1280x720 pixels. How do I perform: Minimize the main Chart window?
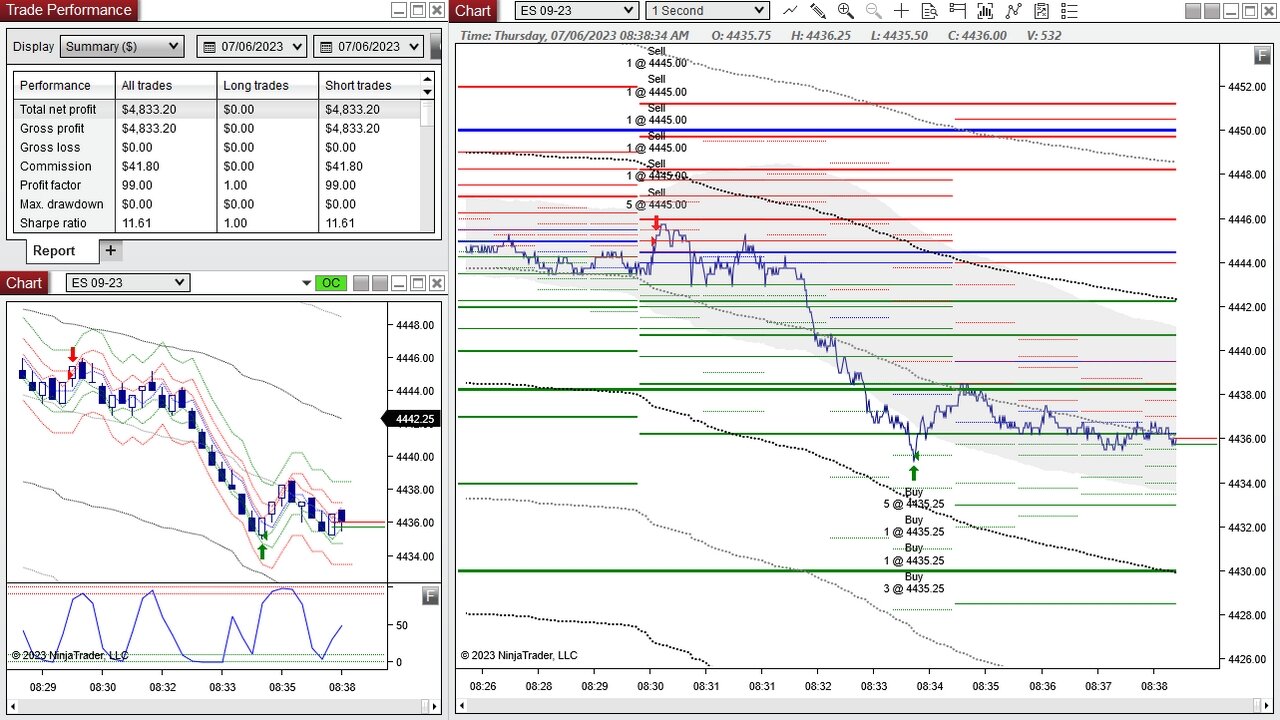coord(1230,10)
